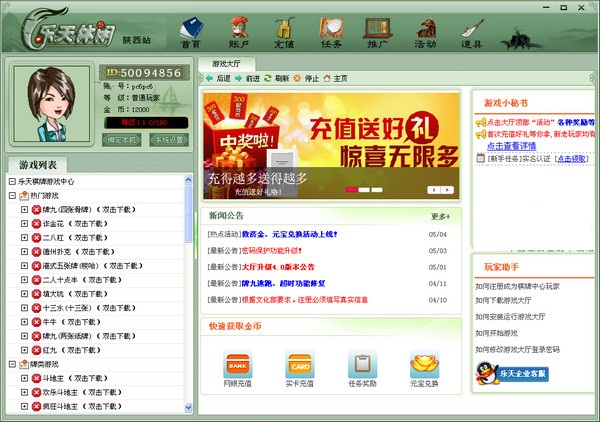
Task: Open help link 如何修改游戏大厅登录密码
Action: 517,349
